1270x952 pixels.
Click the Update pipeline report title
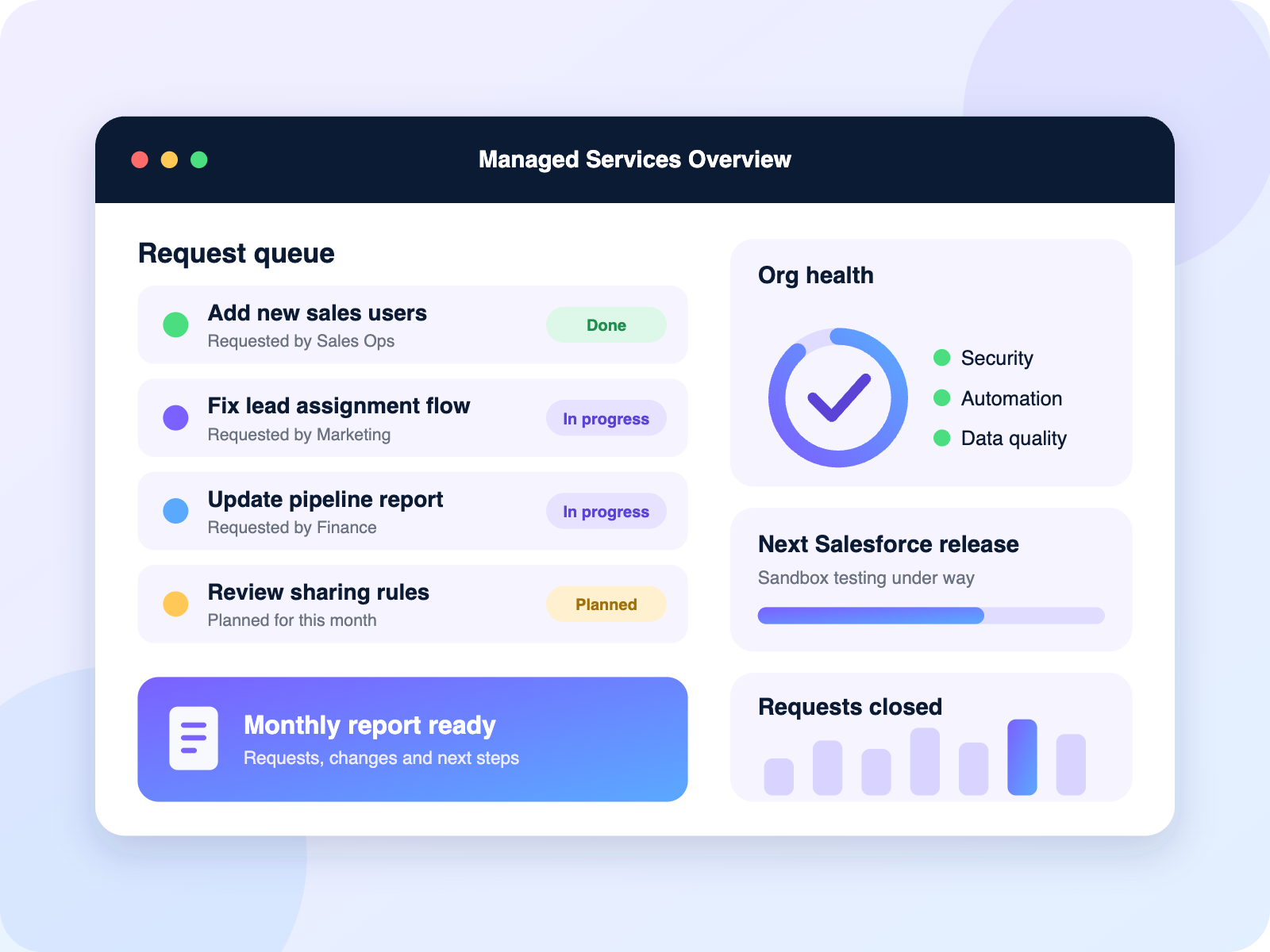point(325,500)
